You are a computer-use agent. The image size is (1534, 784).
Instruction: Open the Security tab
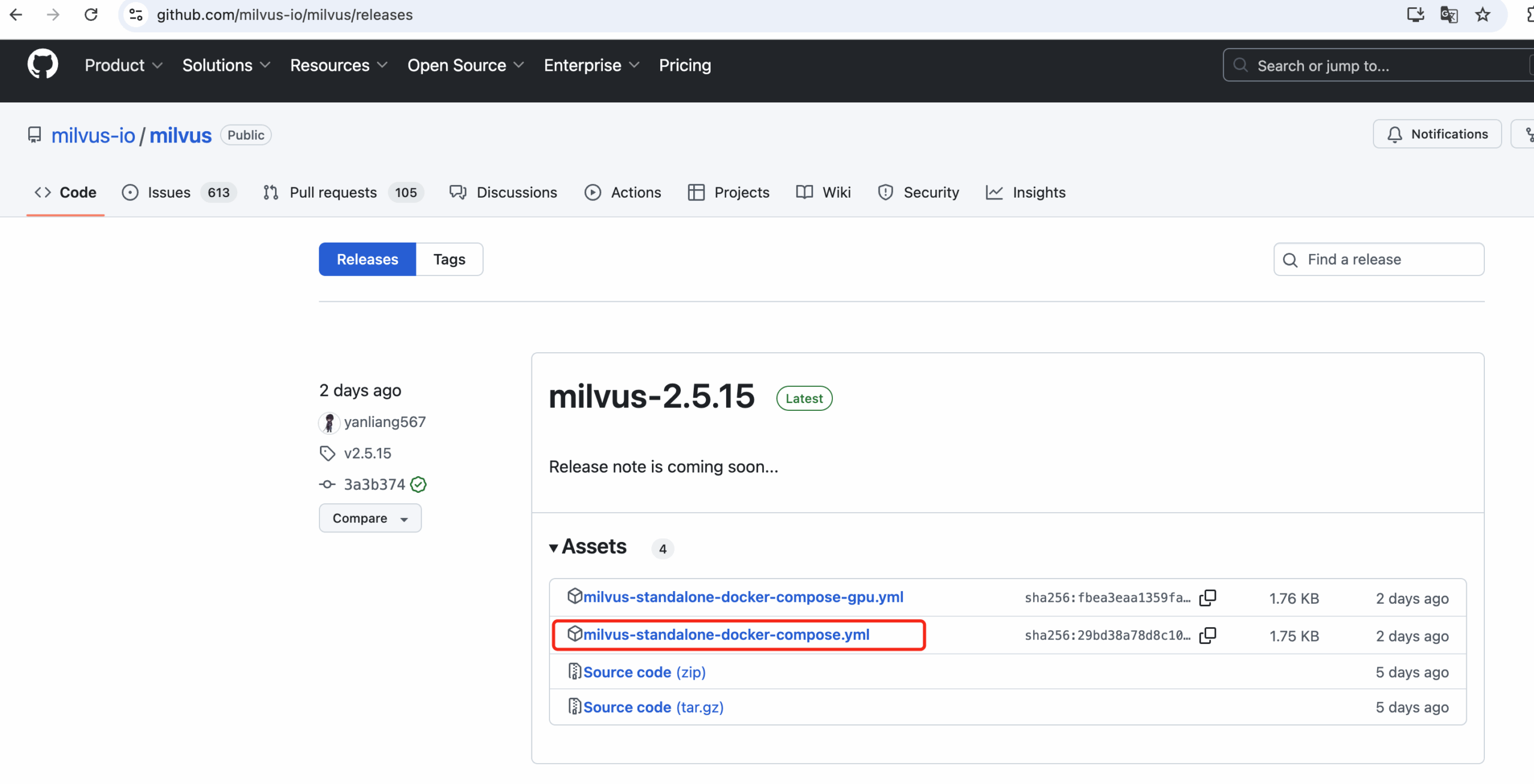(x=919, y=192)
